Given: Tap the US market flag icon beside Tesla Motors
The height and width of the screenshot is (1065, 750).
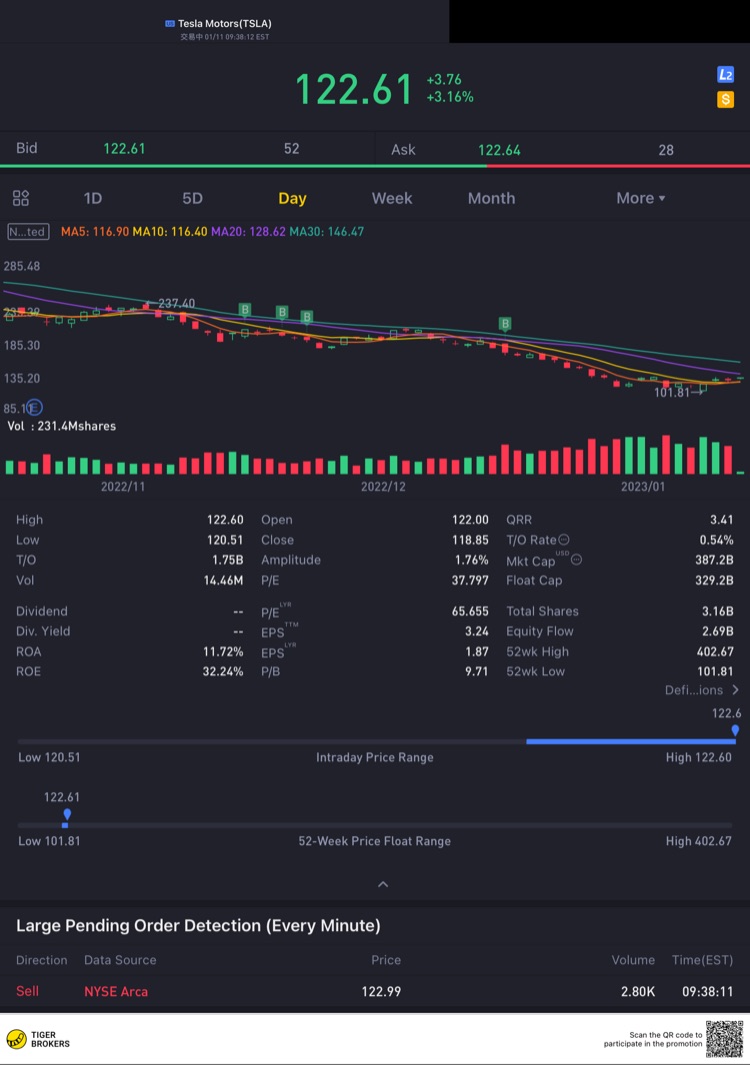Looking at the screenshot, I should click(x=170, y=24).
